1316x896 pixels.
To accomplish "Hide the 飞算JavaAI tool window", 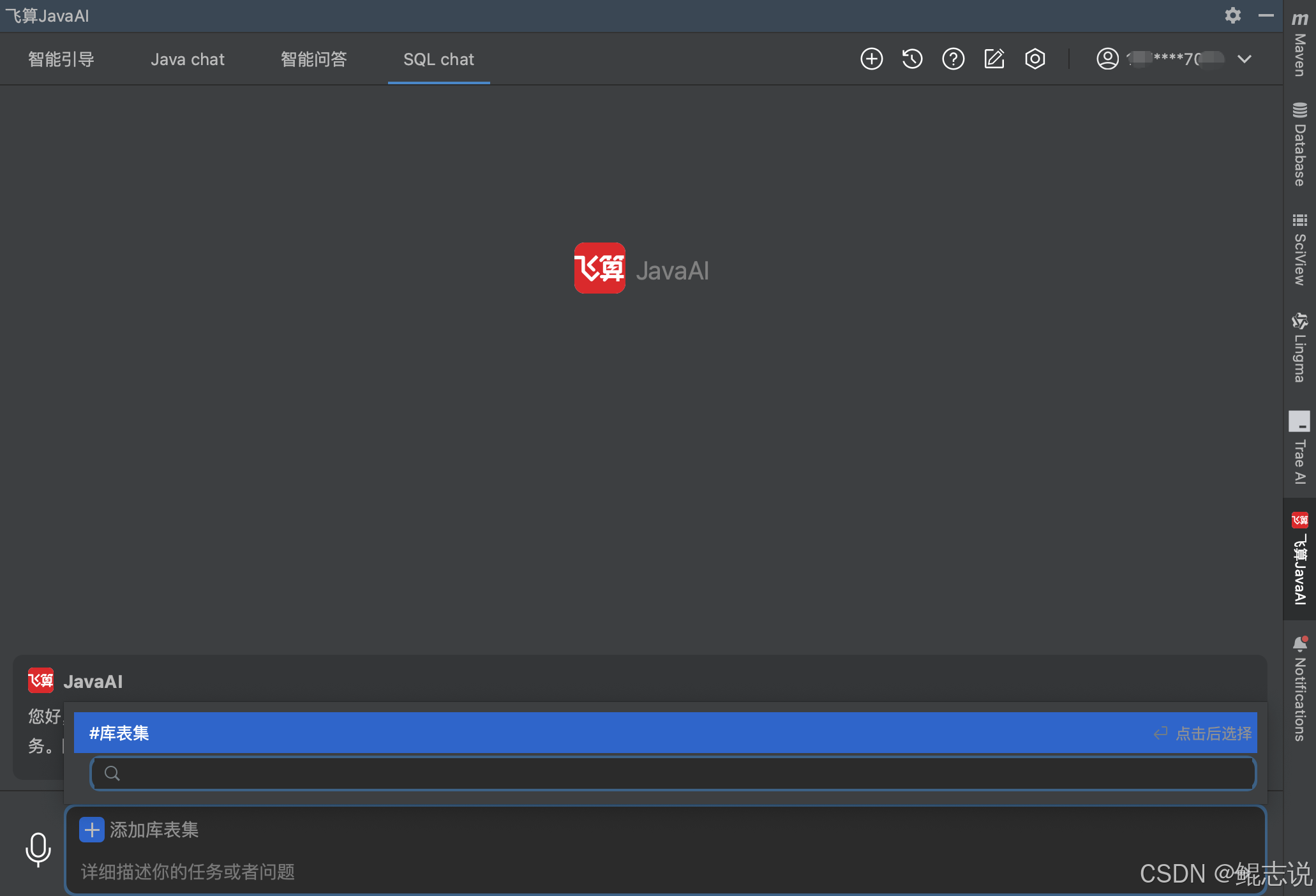I will tap(1266, 15).
